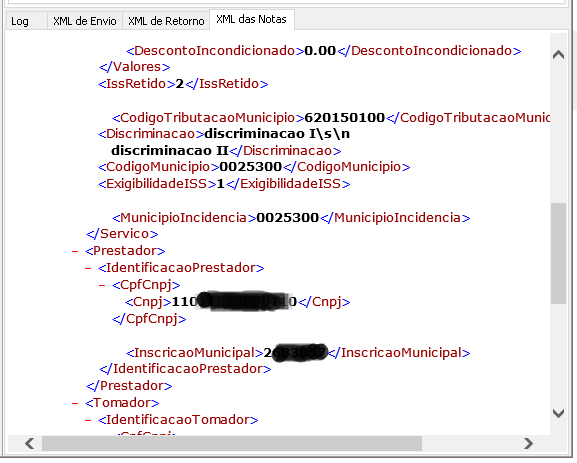Click the text discriminacao II

tap(170, 151)
